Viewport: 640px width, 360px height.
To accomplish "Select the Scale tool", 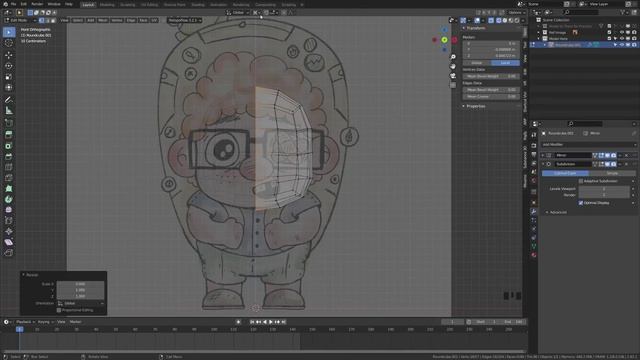I will 9,77.
